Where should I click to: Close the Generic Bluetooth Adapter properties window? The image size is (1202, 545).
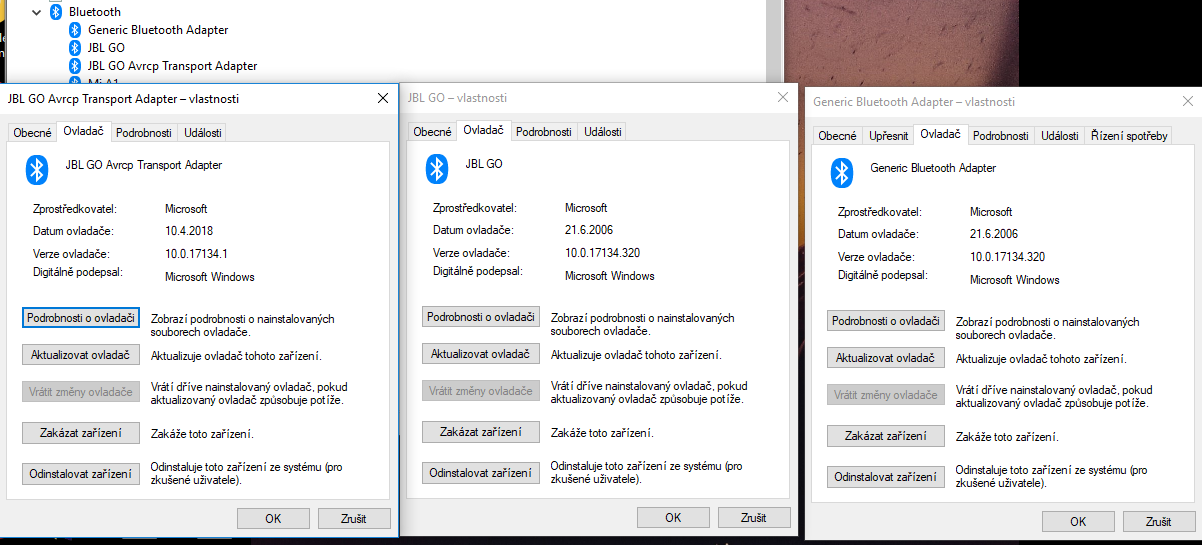click(x=1187, y=101)
